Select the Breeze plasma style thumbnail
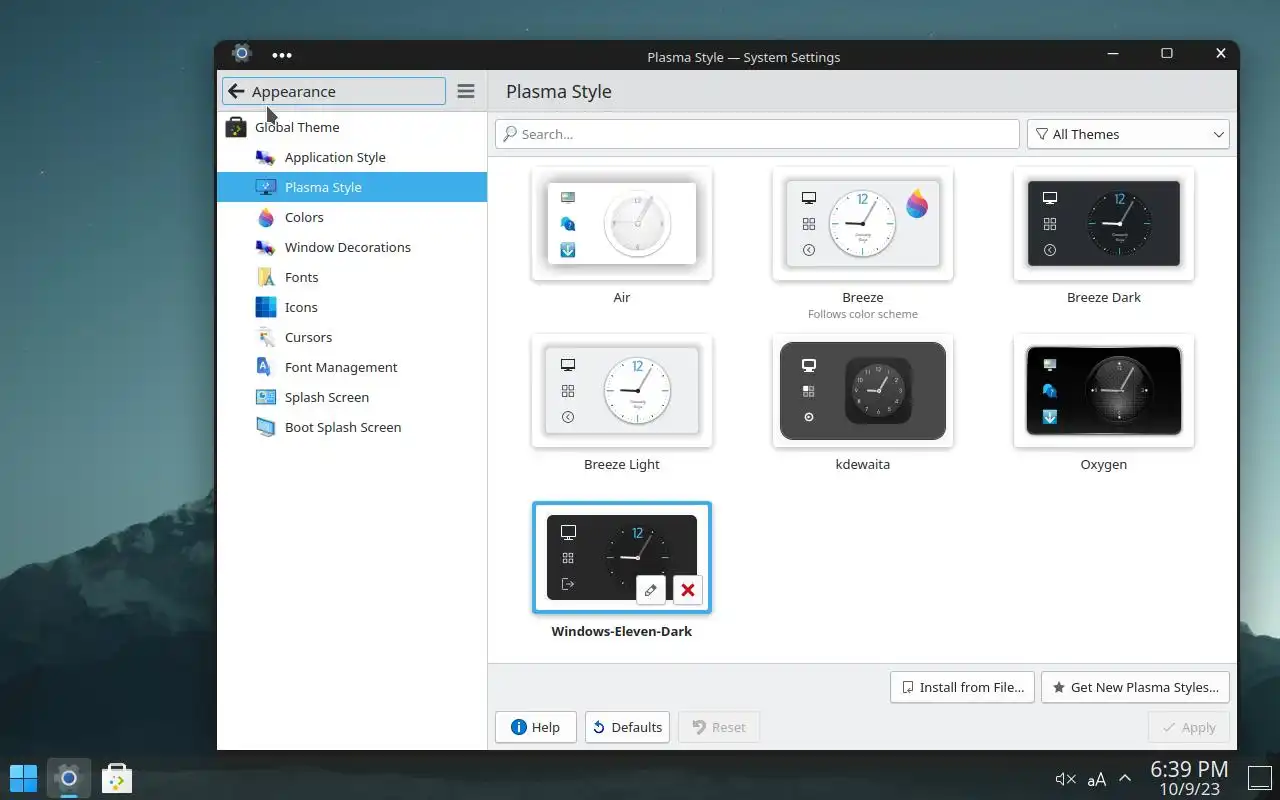The height and width of the screenshot is (800, 1280). coord(863,224)
